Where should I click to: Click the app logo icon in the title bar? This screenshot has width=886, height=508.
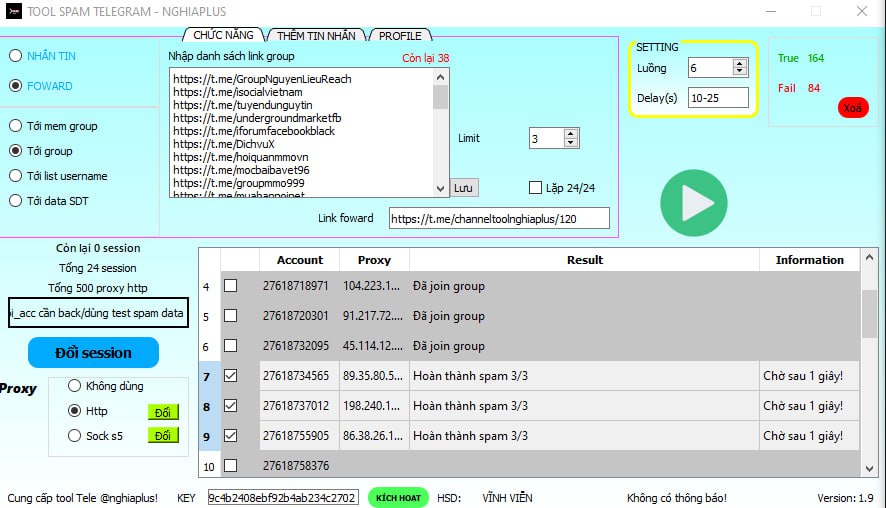point(14,11)
